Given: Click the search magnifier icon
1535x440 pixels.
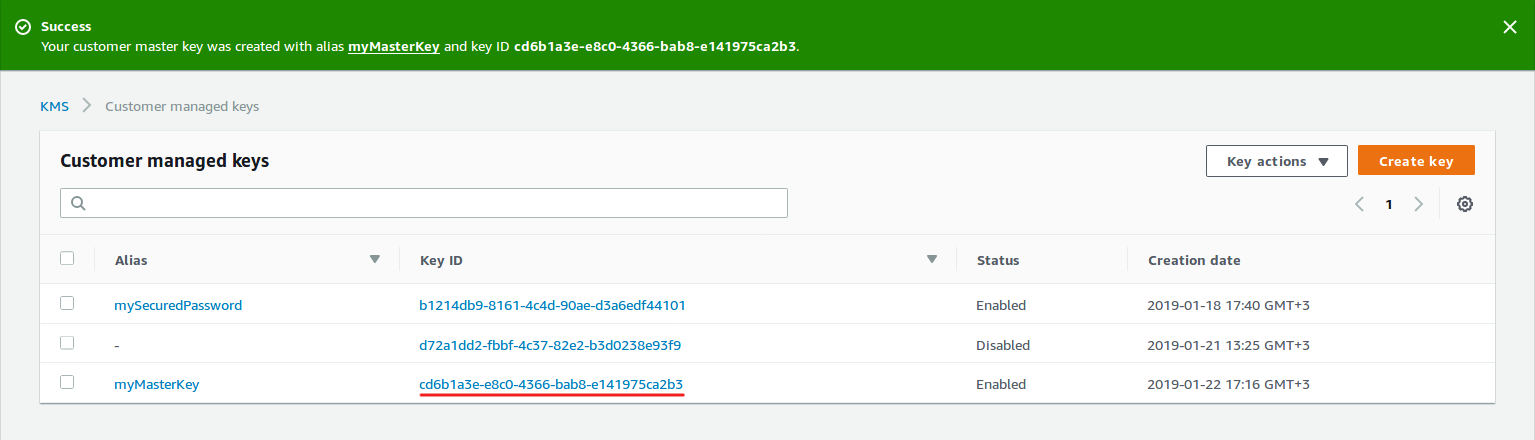Looking at the screenshot, I should pyautogui.click(x=77, y=203).
